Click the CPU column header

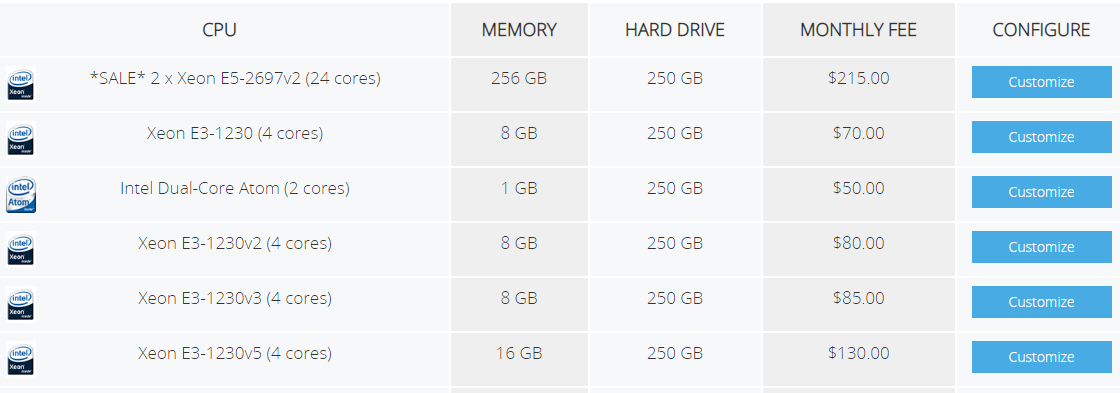pos(219,30)
